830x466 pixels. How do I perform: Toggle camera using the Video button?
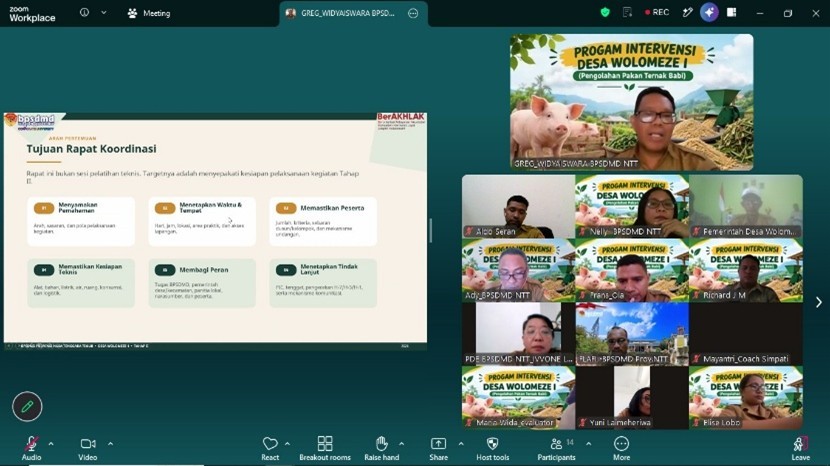click(x=88, y=448)
